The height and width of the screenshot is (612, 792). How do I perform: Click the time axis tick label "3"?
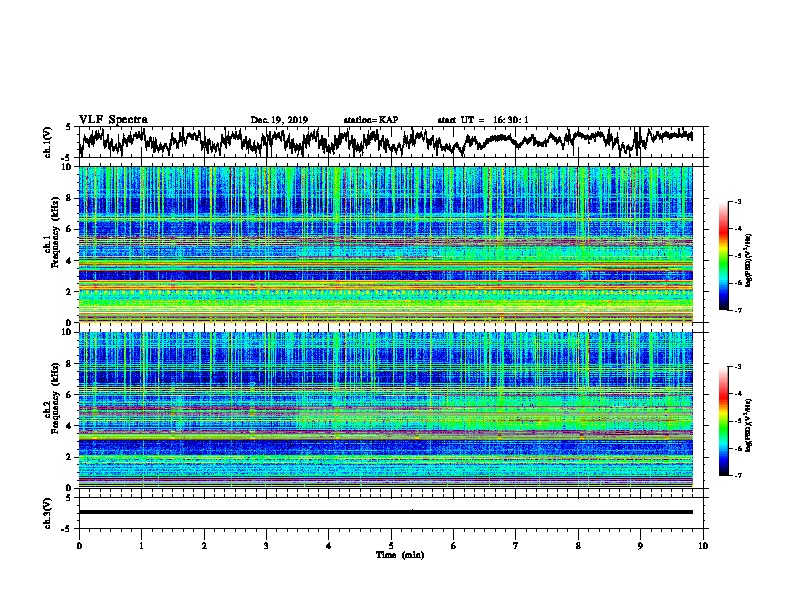(x=266, y=545)
